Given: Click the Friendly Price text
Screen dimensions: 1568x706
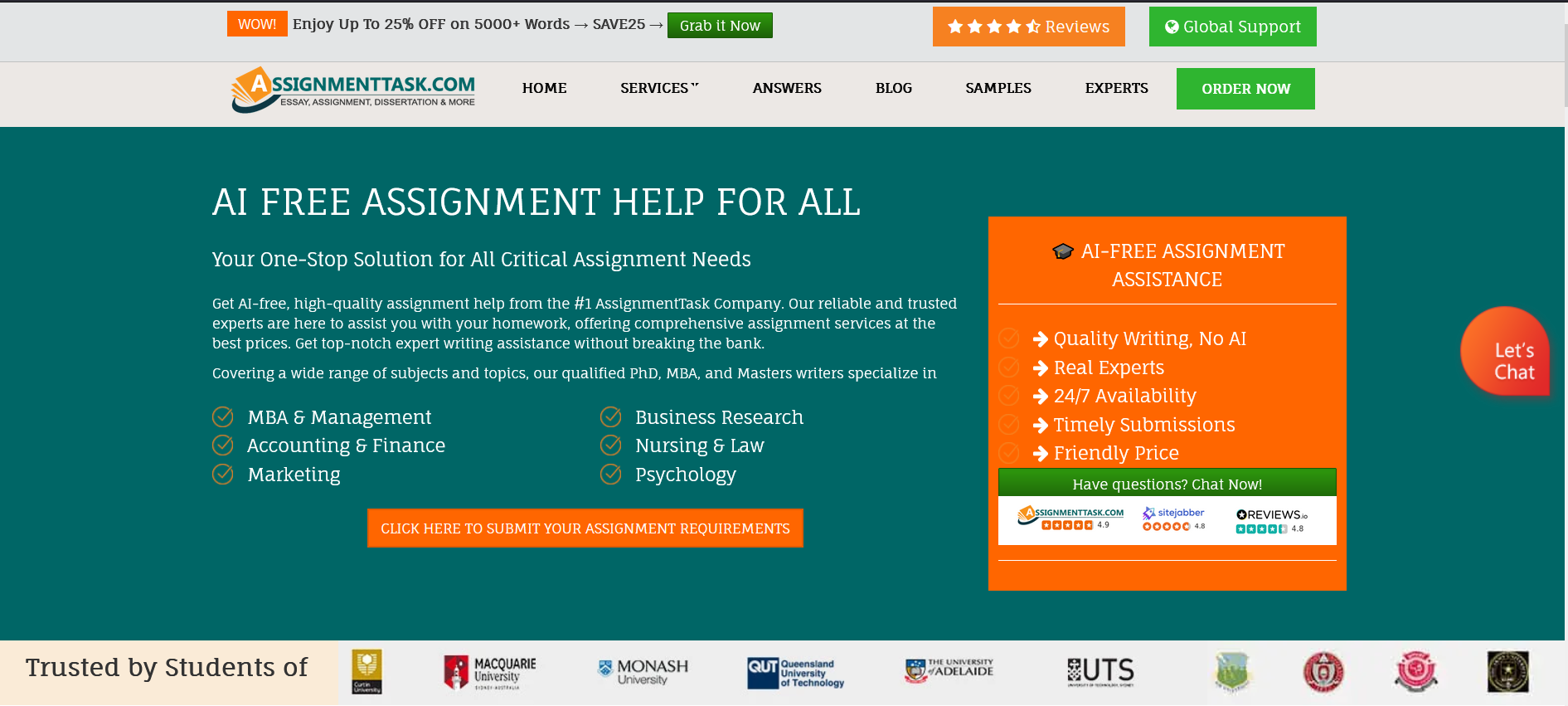Looking at the screenshot, I should click(1116, 453).
